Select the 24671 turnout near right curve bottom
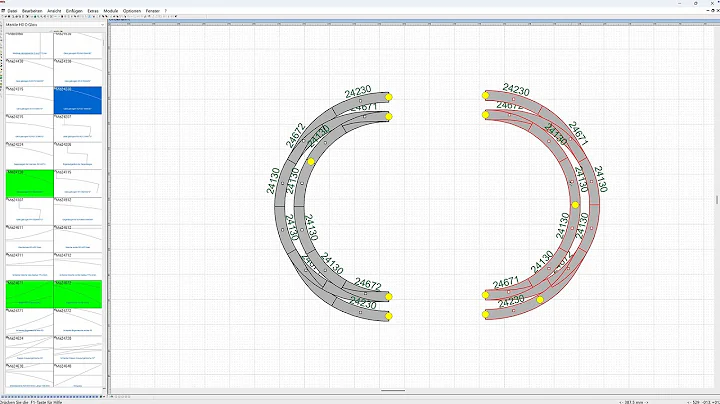The height and width of the screenshot is (404, 720). (508, 292)
